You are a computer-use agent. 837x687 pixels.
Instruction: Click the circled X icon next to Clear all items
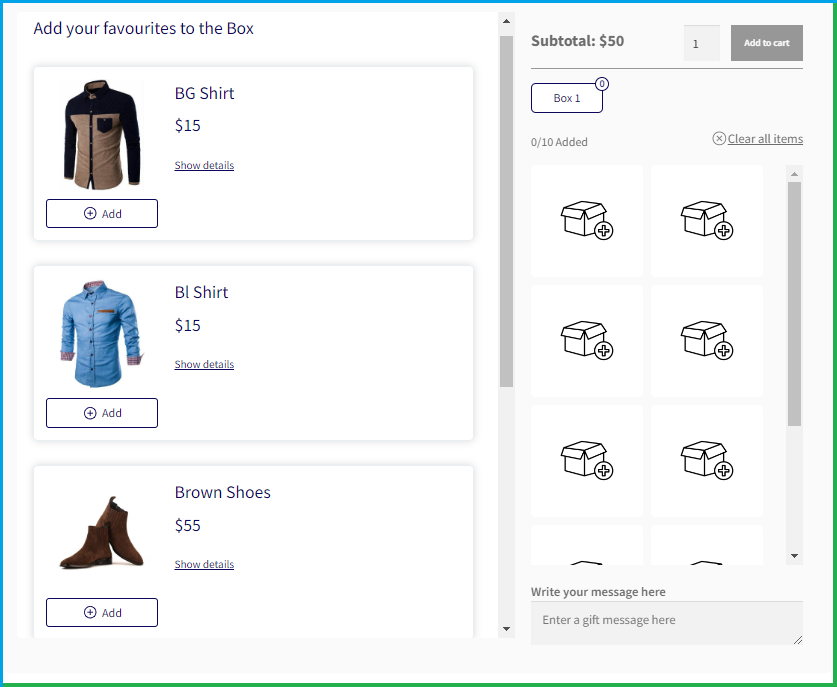pos(718,139)
